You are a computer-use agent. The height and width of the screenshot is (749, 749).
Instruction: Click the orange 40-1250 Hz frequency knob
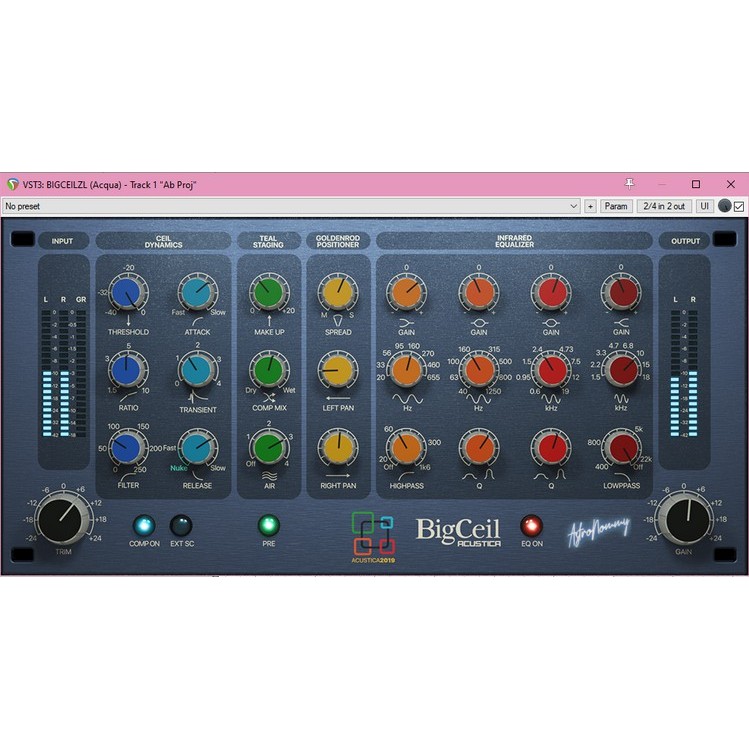pyautogui.click(x=479, y=370)
